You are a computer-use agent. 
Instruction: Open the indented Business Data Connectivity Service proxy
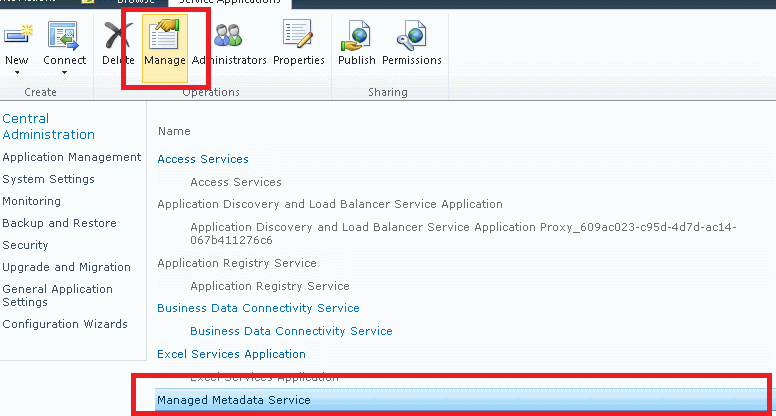pyautogui.click(x=291, y=331)
